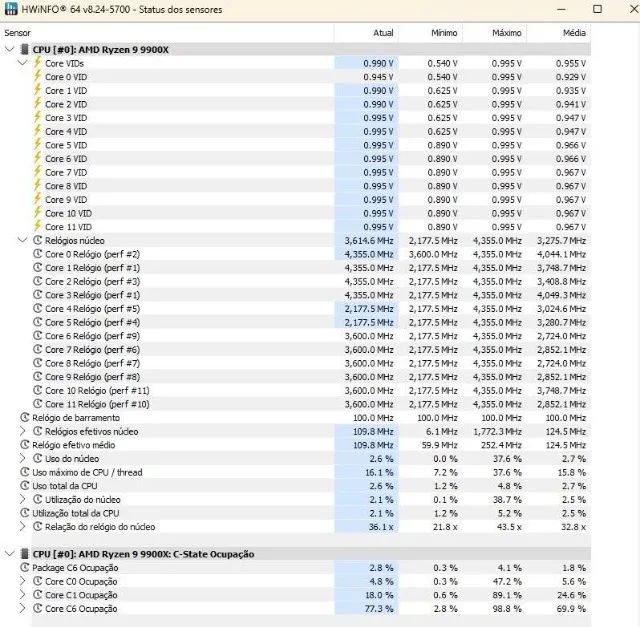This screenshot has height=627, width=640.
Task: Click the icon beside Package C6 Ocupação
Action: 24,568
